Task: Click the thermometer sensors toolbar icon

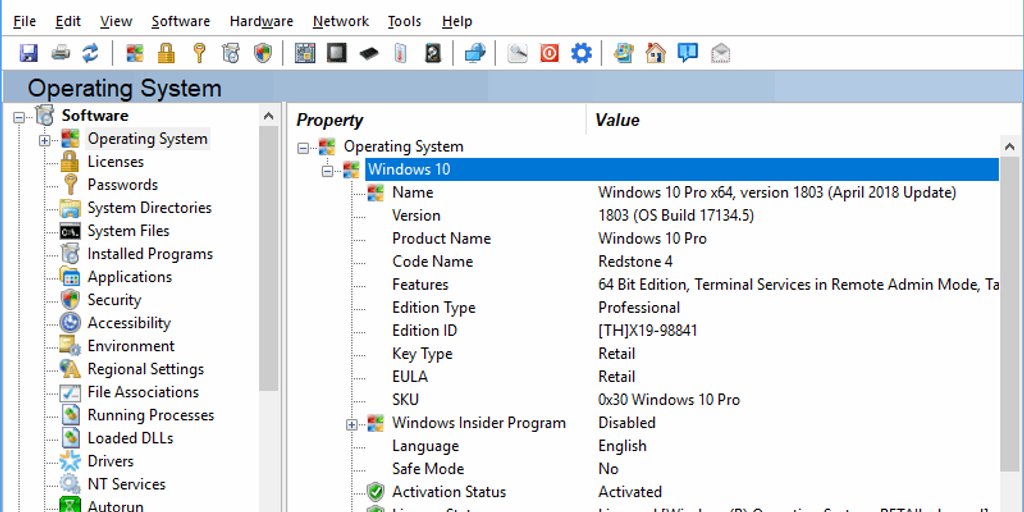Action: pyautogui.click(x=400, y=53)
